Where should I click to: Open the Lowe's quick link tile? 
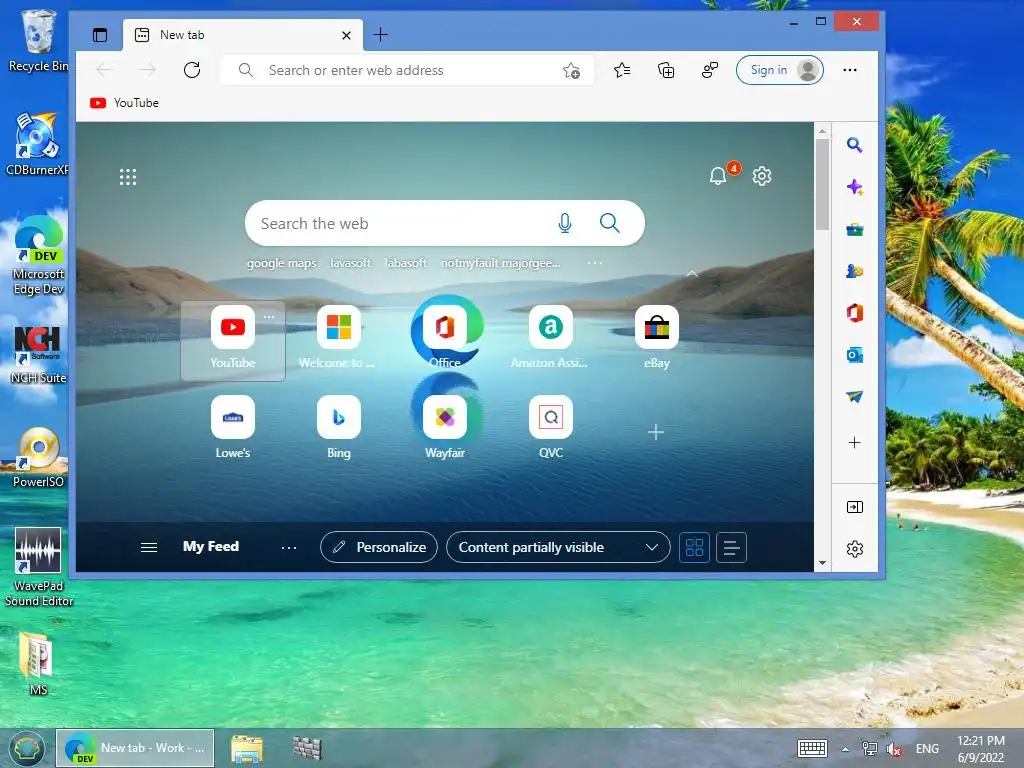point(232,428)
